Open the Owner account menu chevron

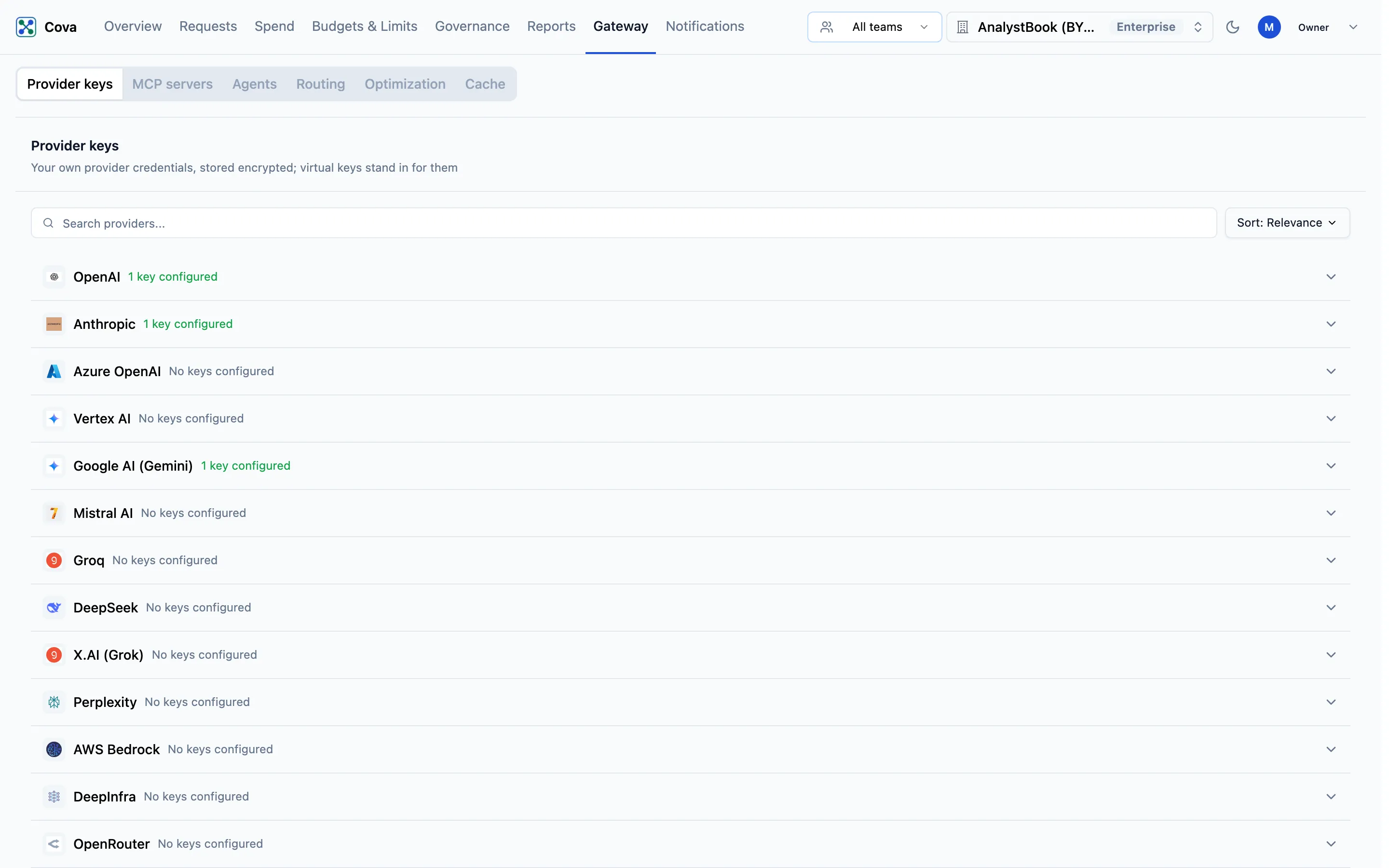tap(1352, 27)
